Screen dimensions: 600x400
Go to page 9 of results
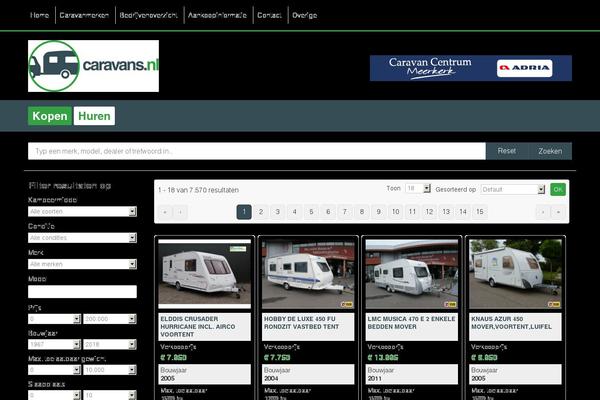pyautogui.click(x=378, y=212)
